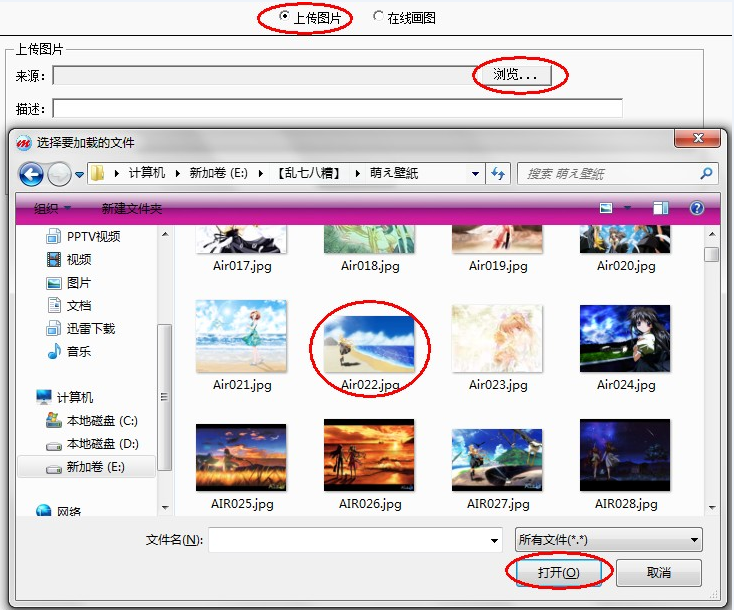Select the AIR028.jpg night sky thumbnail
This screenshot has height=610, width=734.
pyautogui.click(x=625, y=455)
